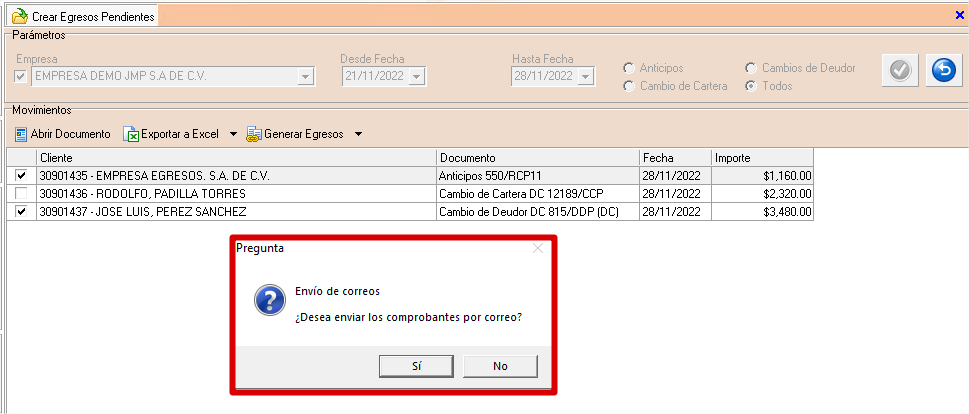Click Cambio de Cartera DC 12189/CCP cell
The width and height of the screenshot is (969, 414).
(x=538, y=193)
